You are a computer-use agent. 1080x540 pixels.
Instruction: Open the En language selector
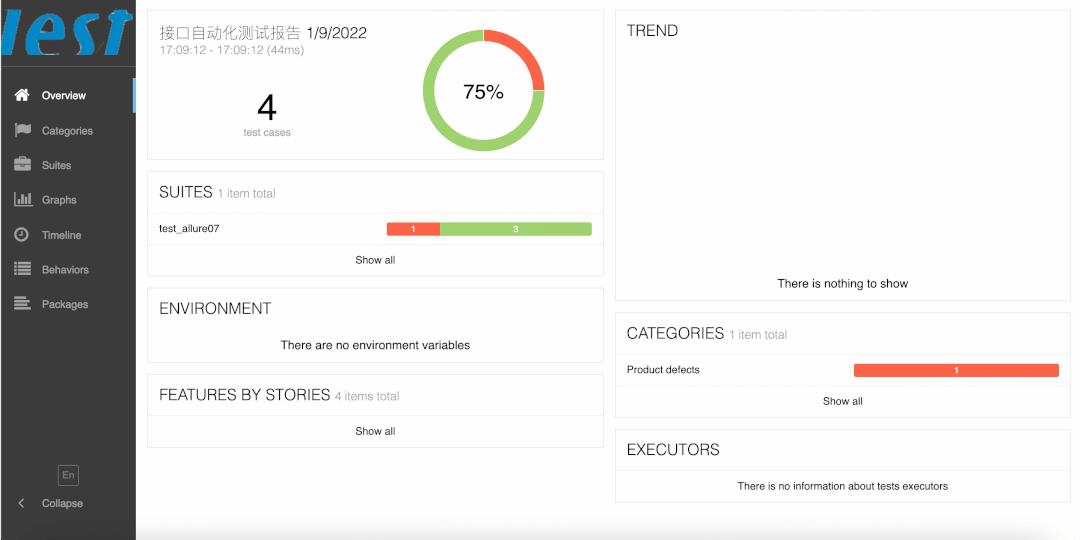pos(68,475)
